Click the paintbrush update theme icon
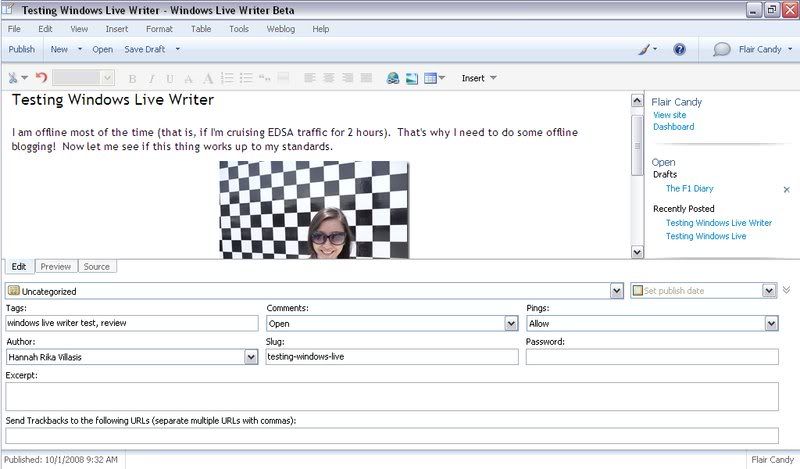The image size is (800, 469). coord(644,49)
